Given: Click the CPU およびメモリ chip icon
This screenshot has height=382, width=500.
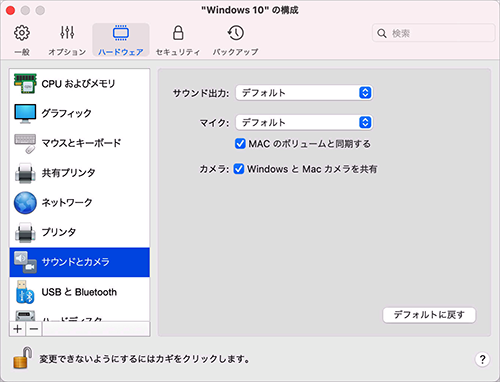Looking at the screenshot, I should [x=25, y=83].
